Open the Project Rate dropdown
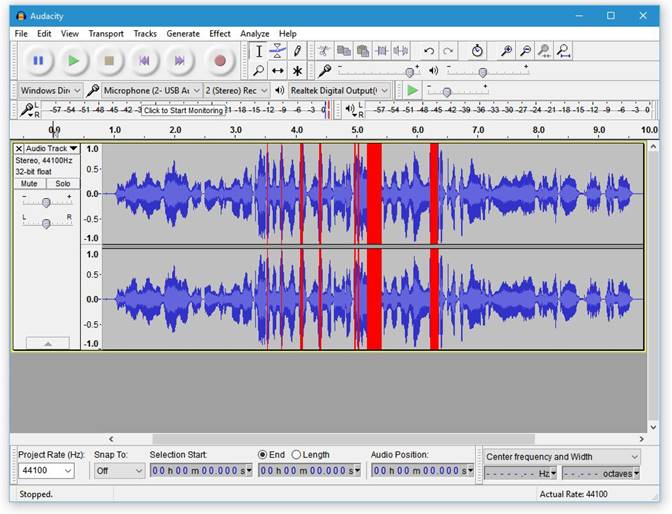This screenshot has height=514, width=672. point(46,471)
